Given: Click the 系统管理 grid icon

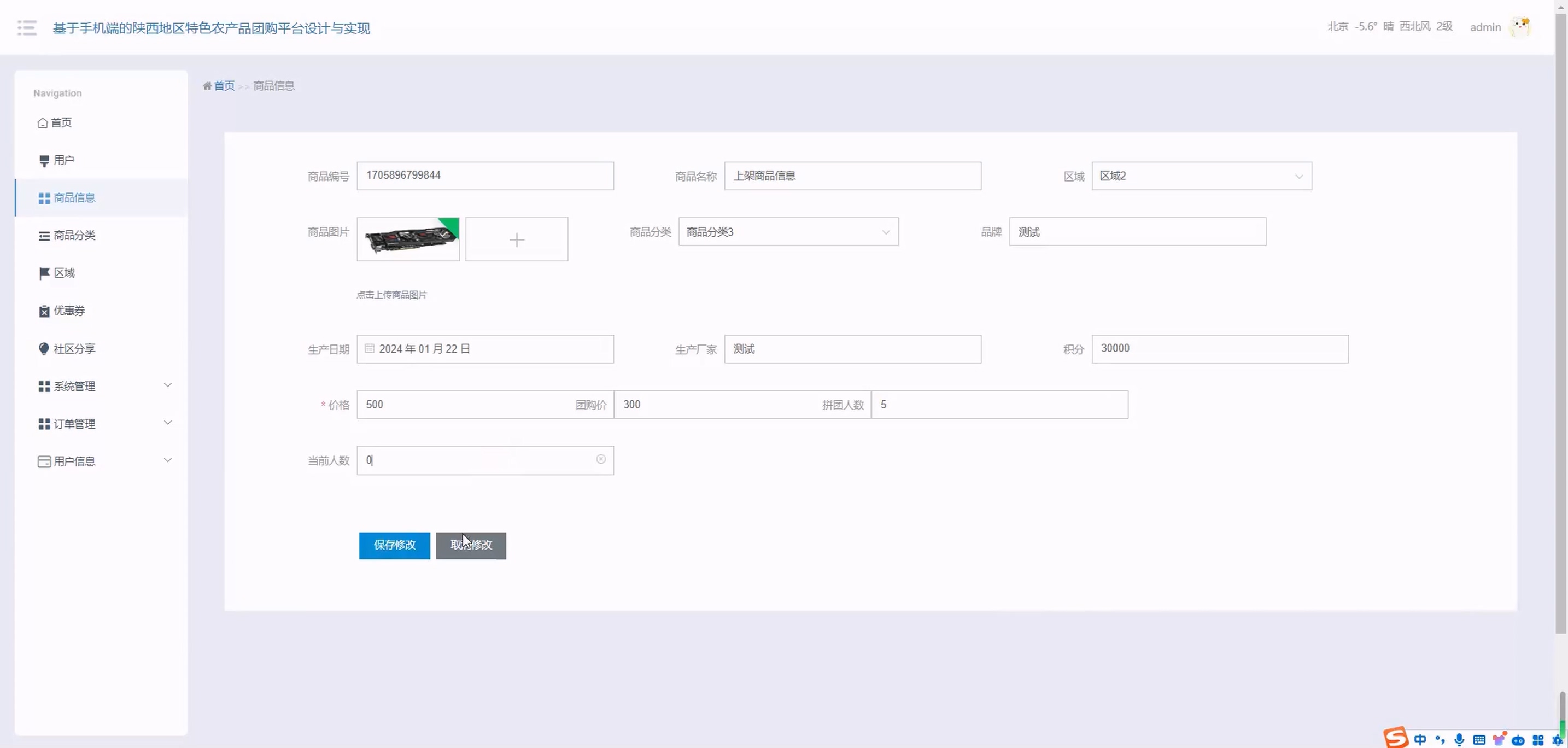Looking at the screenshot, I should tap(44, 387).
